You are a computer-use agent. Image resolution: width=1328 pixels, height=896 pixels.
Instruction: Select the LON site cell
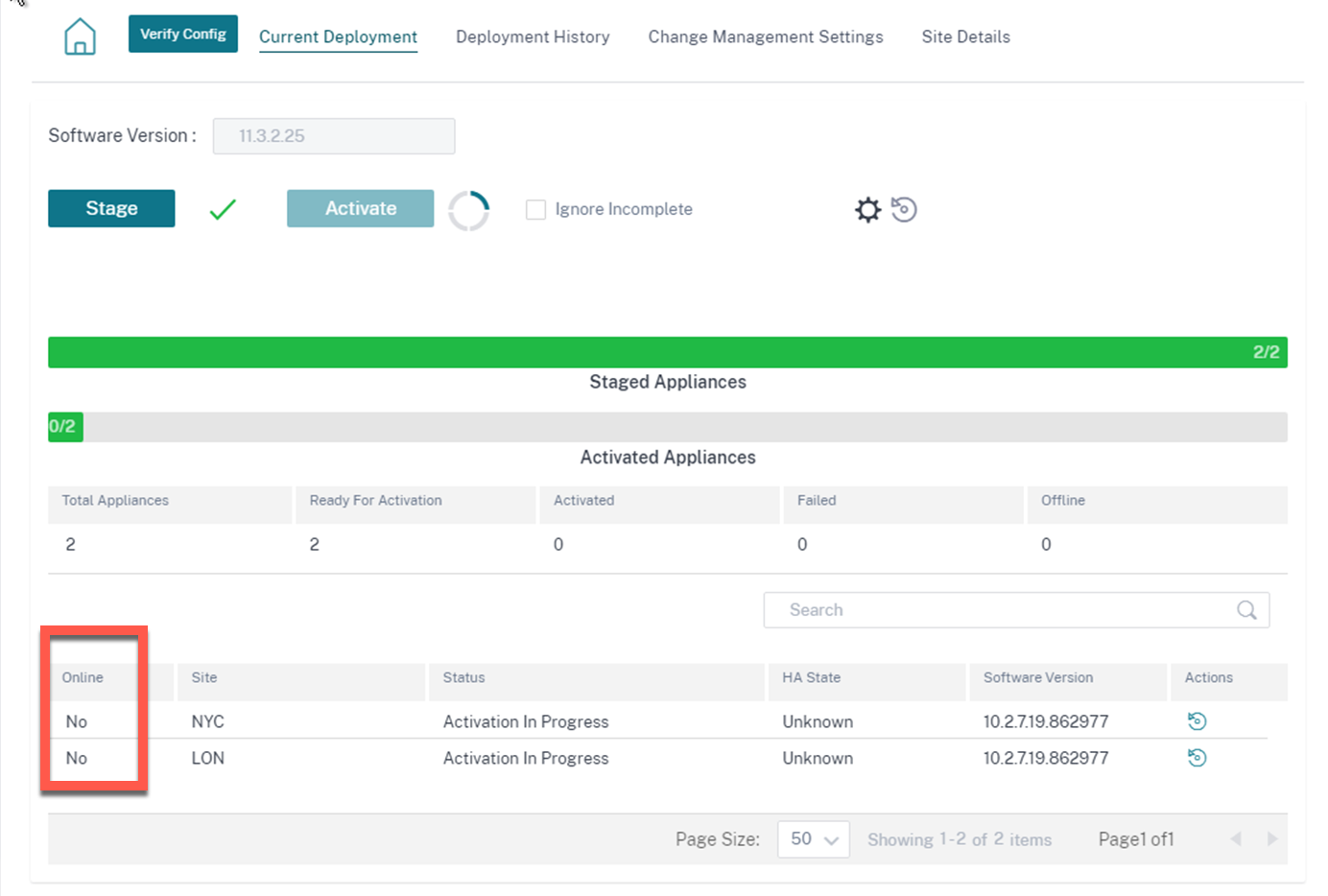pos(207,758)
